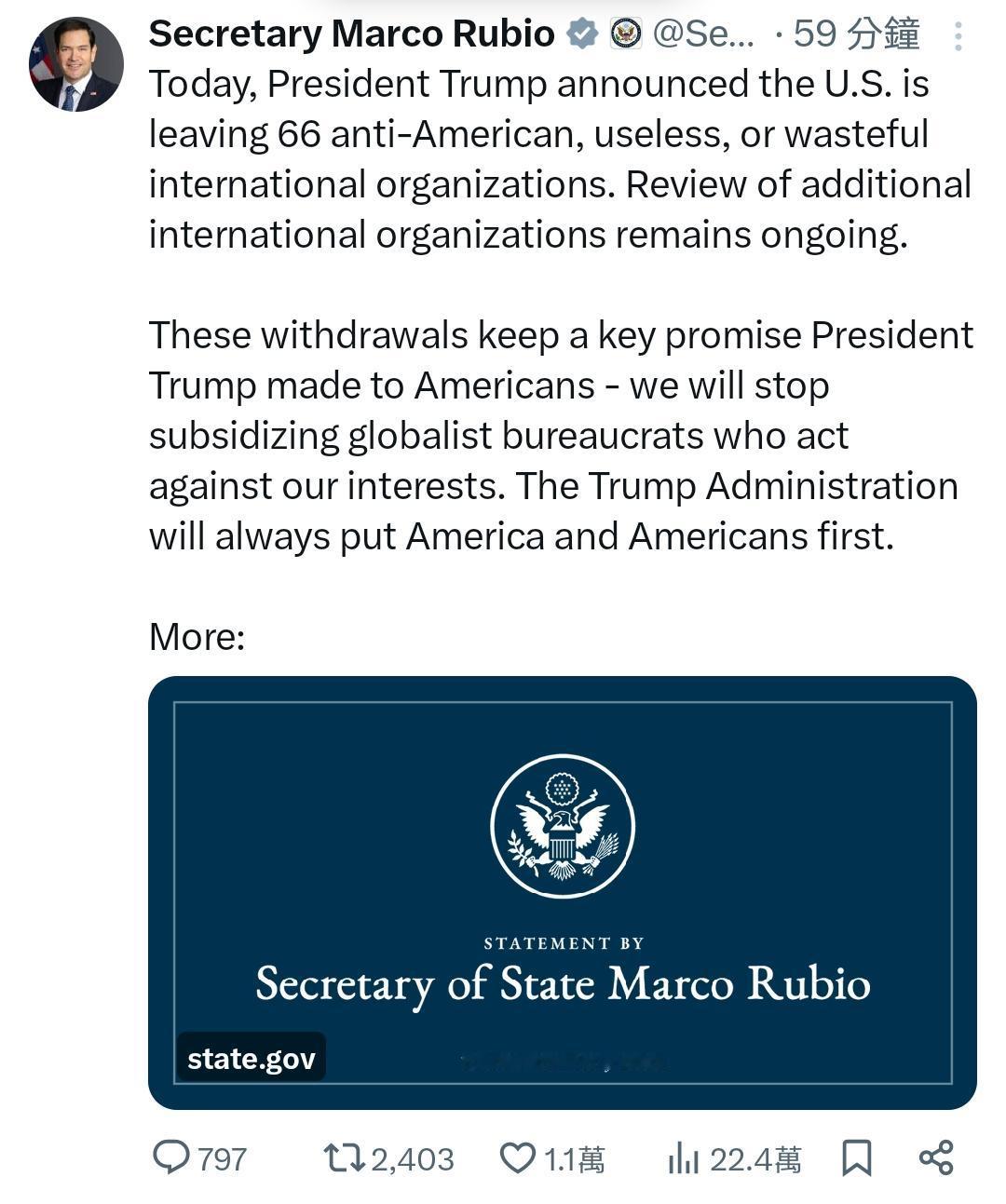
Task: Tap the repost arrows icon
Action: [344, 1158]
